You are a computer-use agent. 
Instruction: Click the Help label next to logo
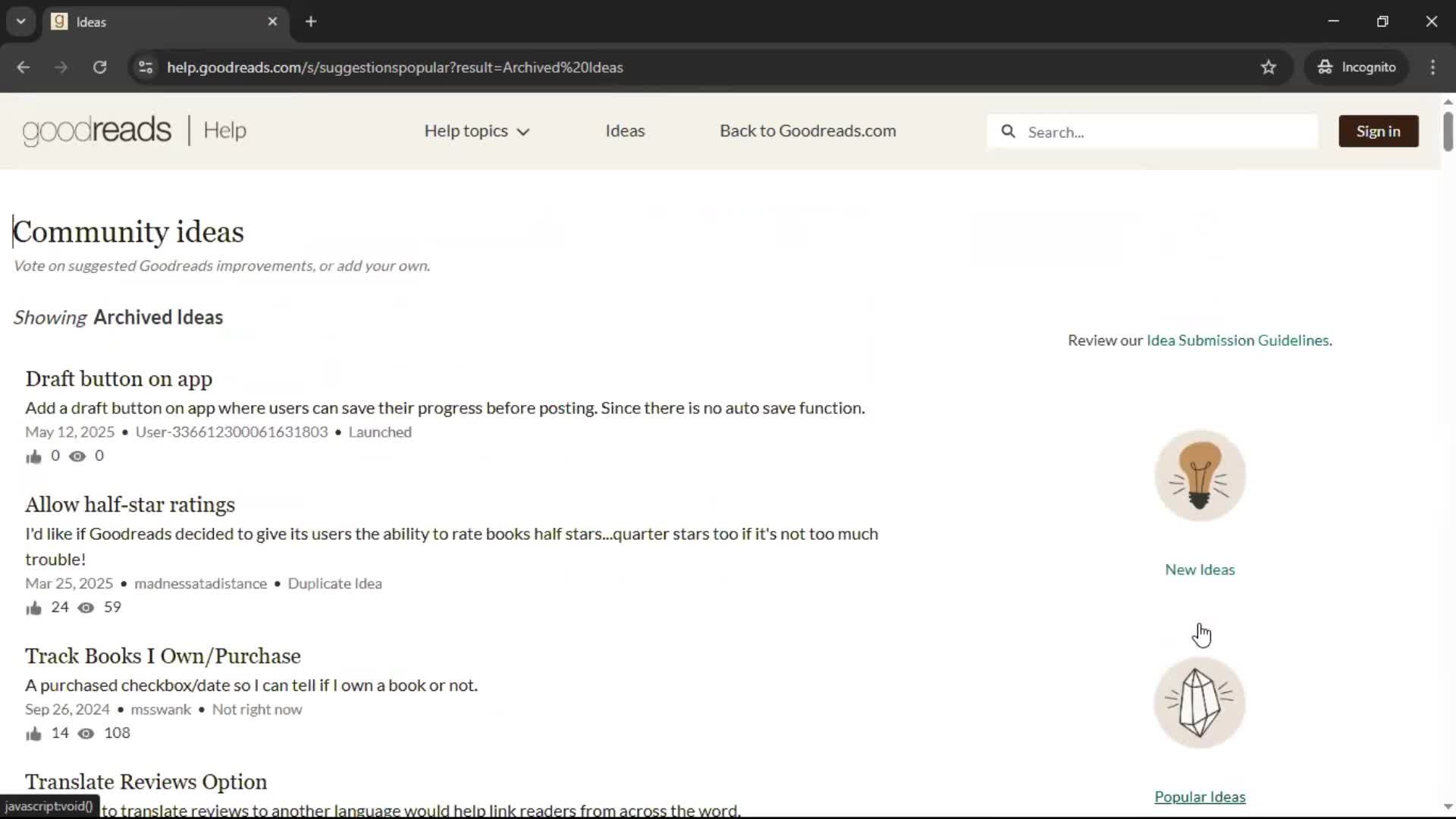[224, 130]
